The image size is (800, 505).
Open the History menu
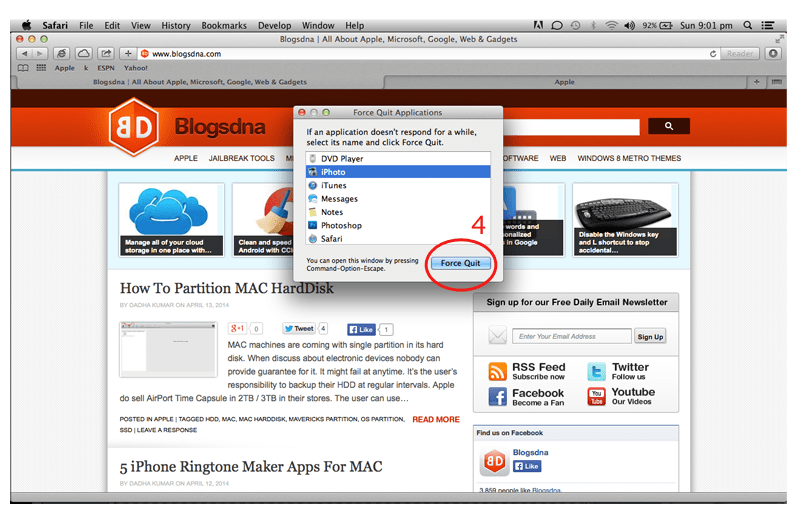point(176,25)
